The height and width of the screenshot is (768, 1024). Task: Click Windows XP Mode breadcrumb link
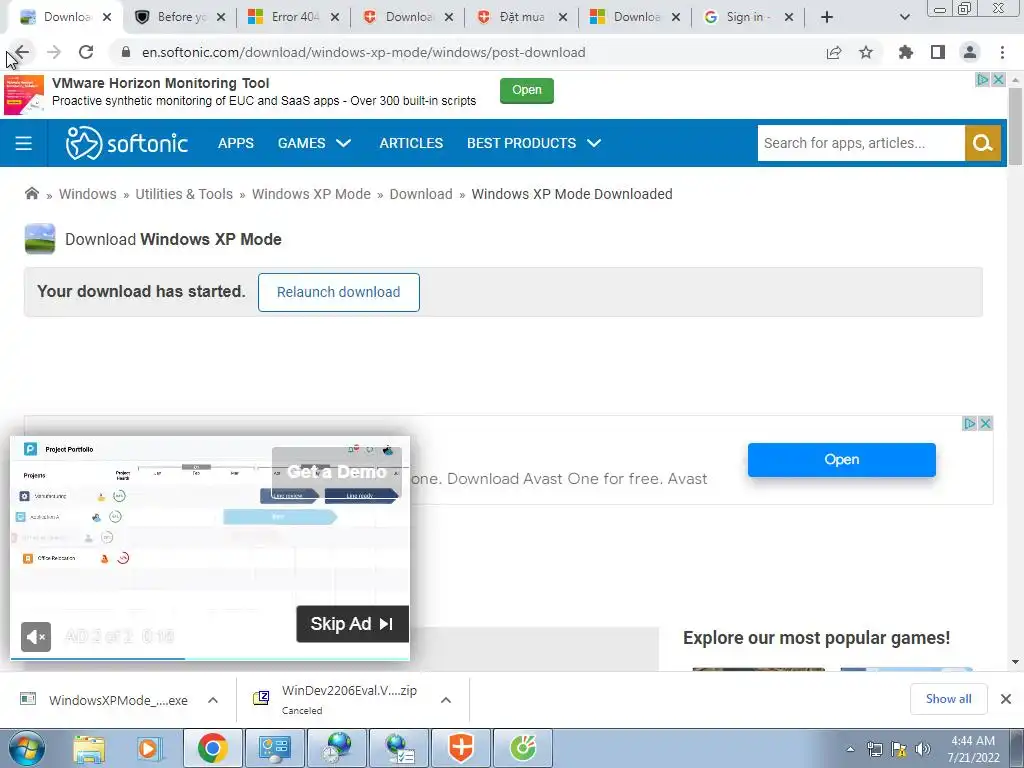(311, 194)
